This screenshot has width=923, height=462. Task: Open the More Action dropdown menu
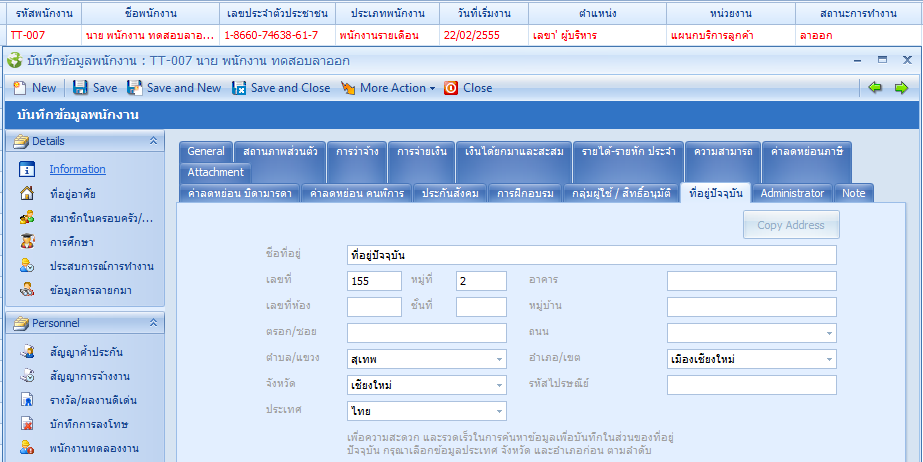(389, 88)
